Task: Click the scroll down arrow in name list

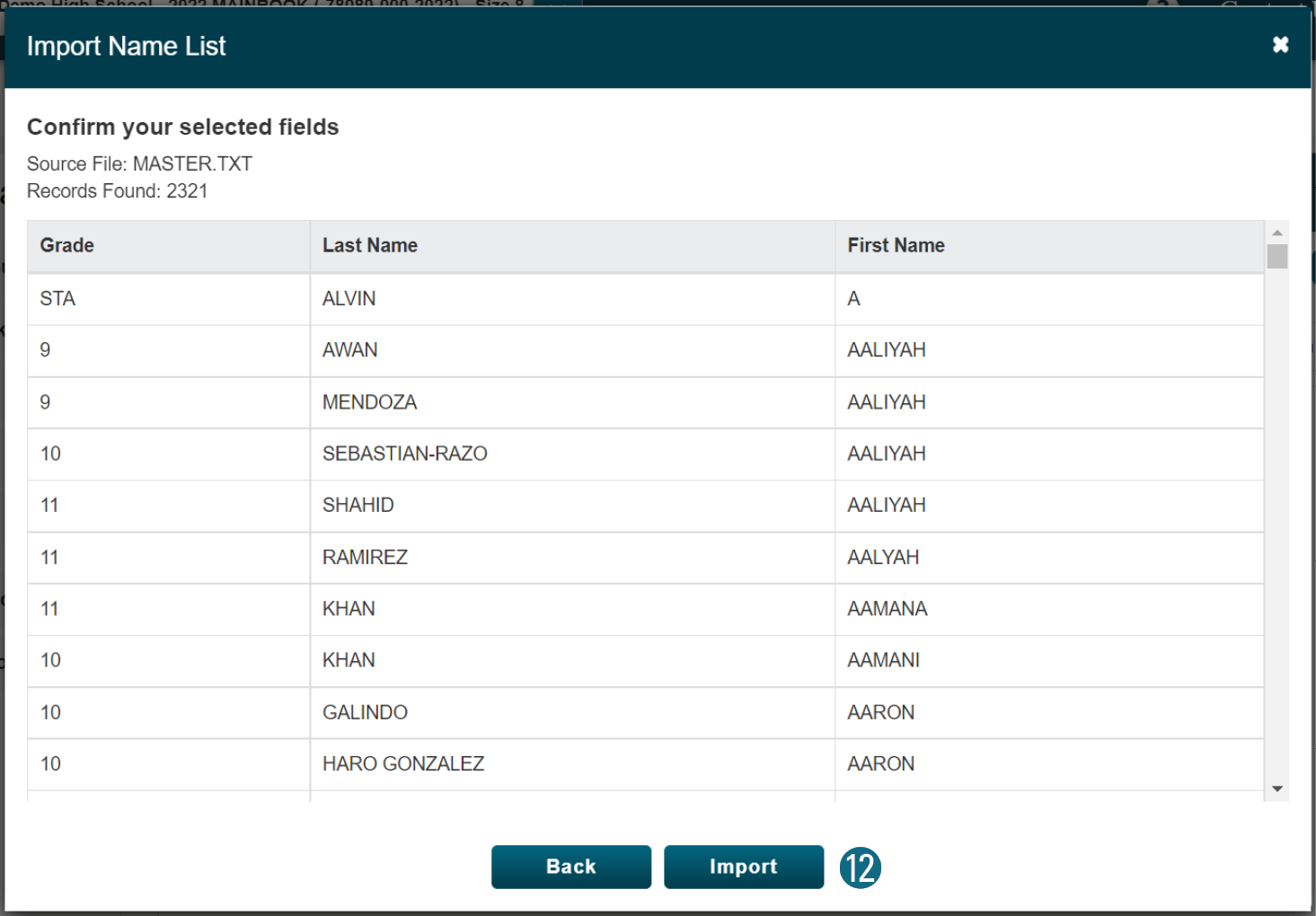Action: 1276,789
